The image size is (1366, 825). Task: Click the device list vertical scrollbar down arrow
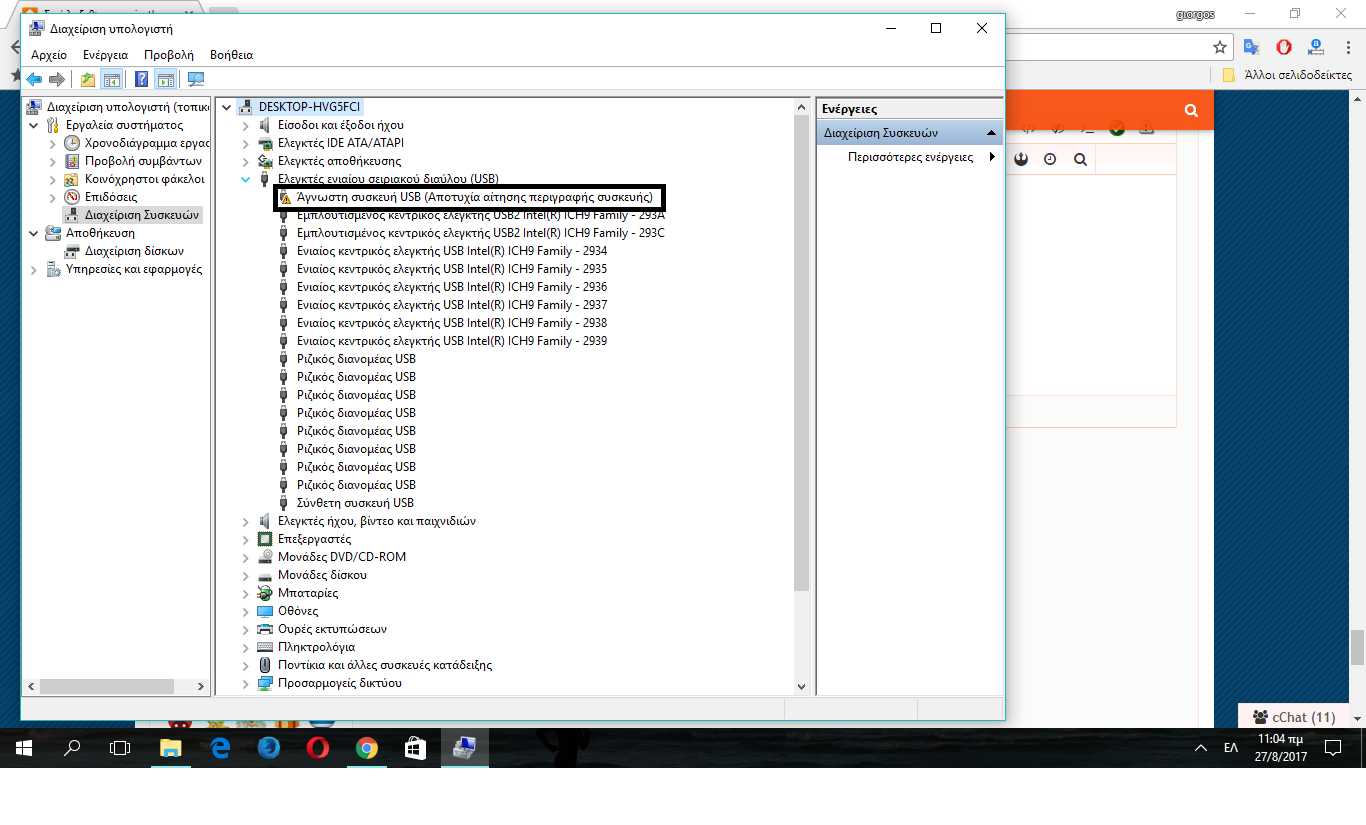point(801,687)
